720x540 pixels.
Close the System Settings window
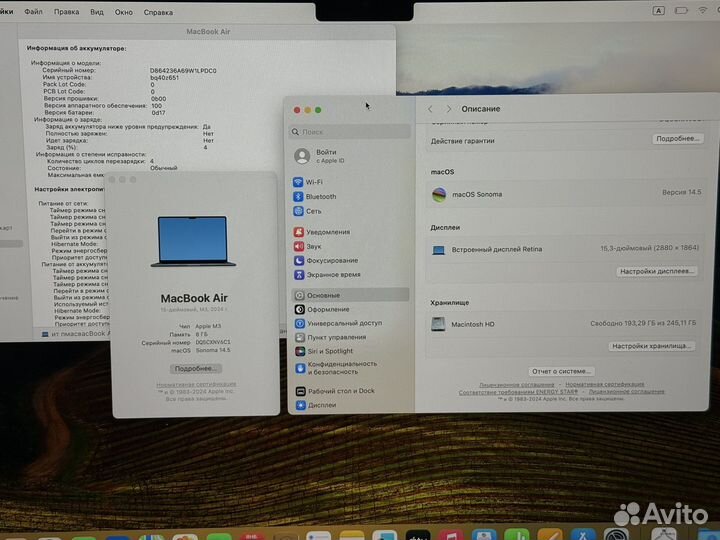pos(297,110)
